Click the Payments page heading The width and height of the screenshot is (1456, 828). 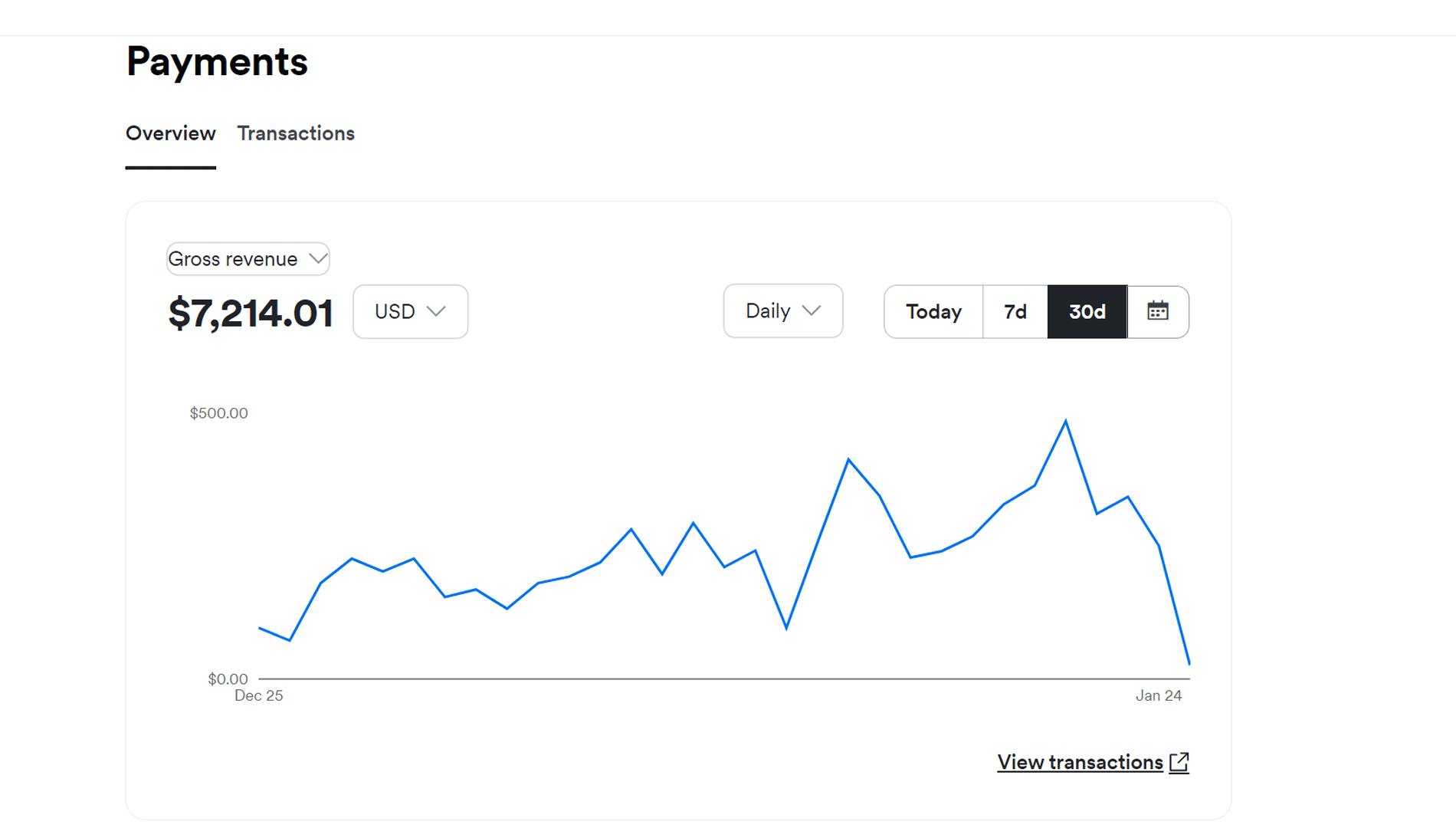pyautogui.click(x=217, y=61)
